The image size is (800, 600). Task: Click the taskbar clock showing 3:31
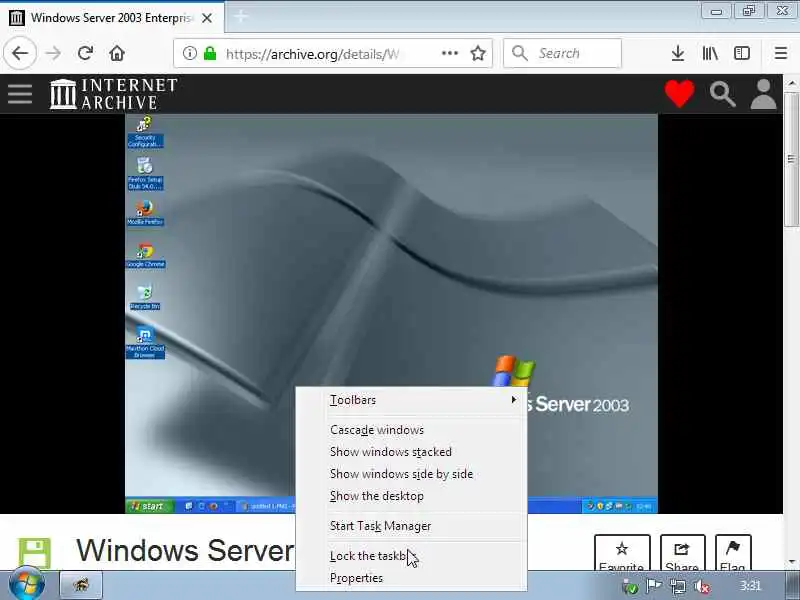(x=750, y=586)
